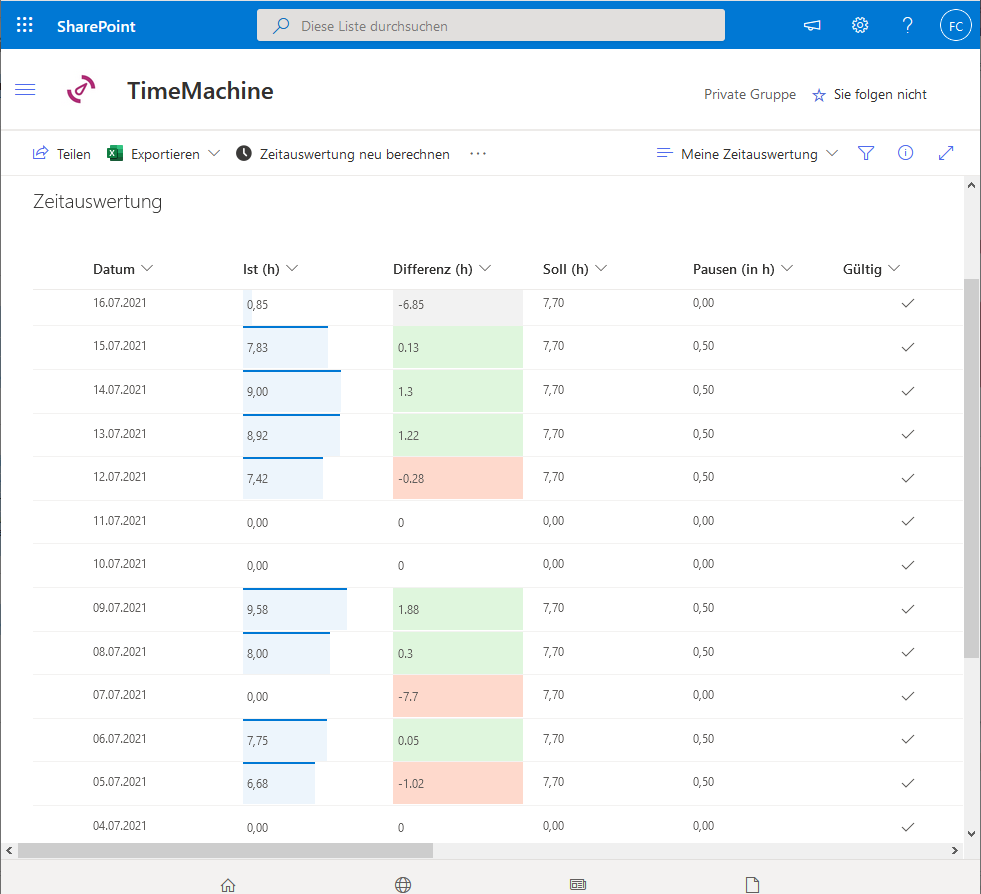Open the SharePoint app launcher grid

[x=25, y=26]
